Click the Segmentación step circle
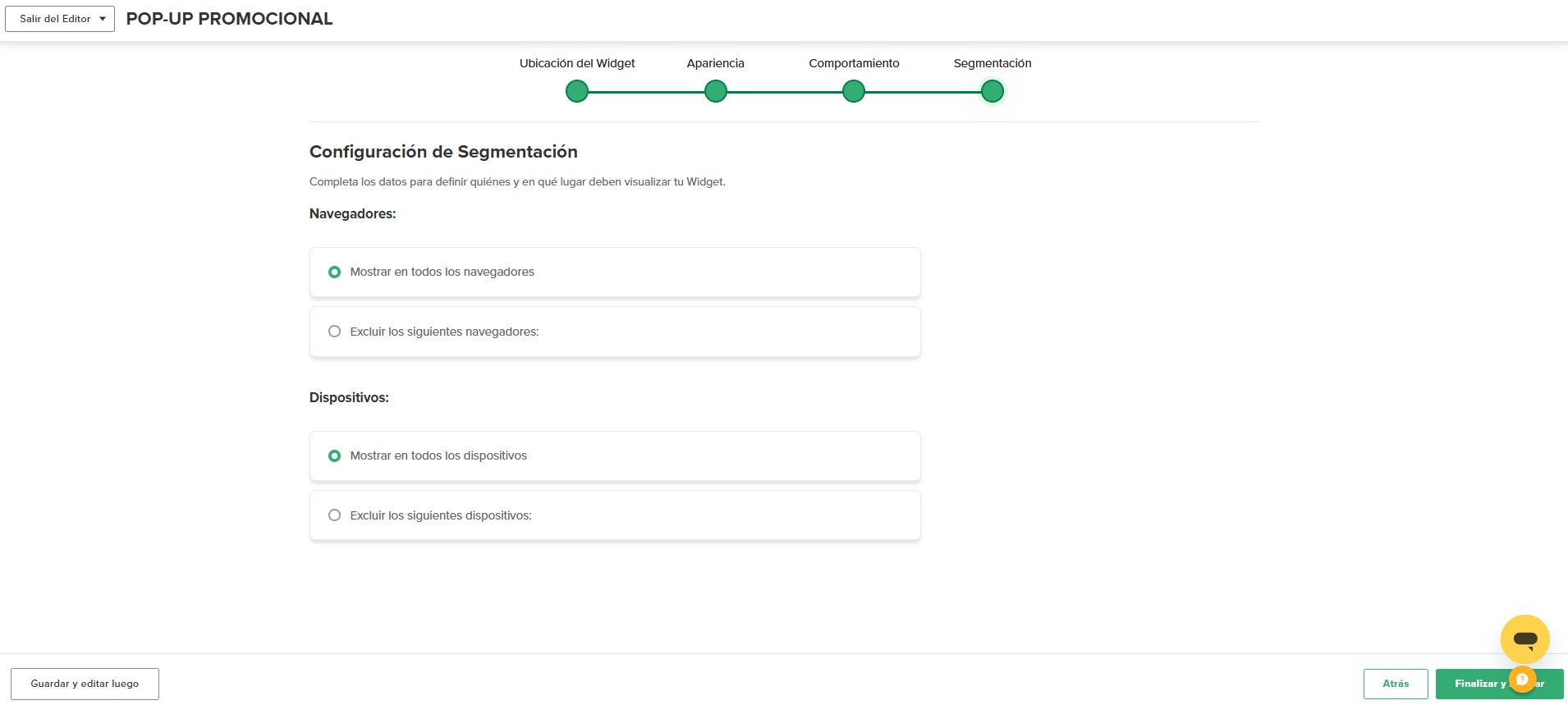The height and width of the screenshot is (705, 1568). 993,91
